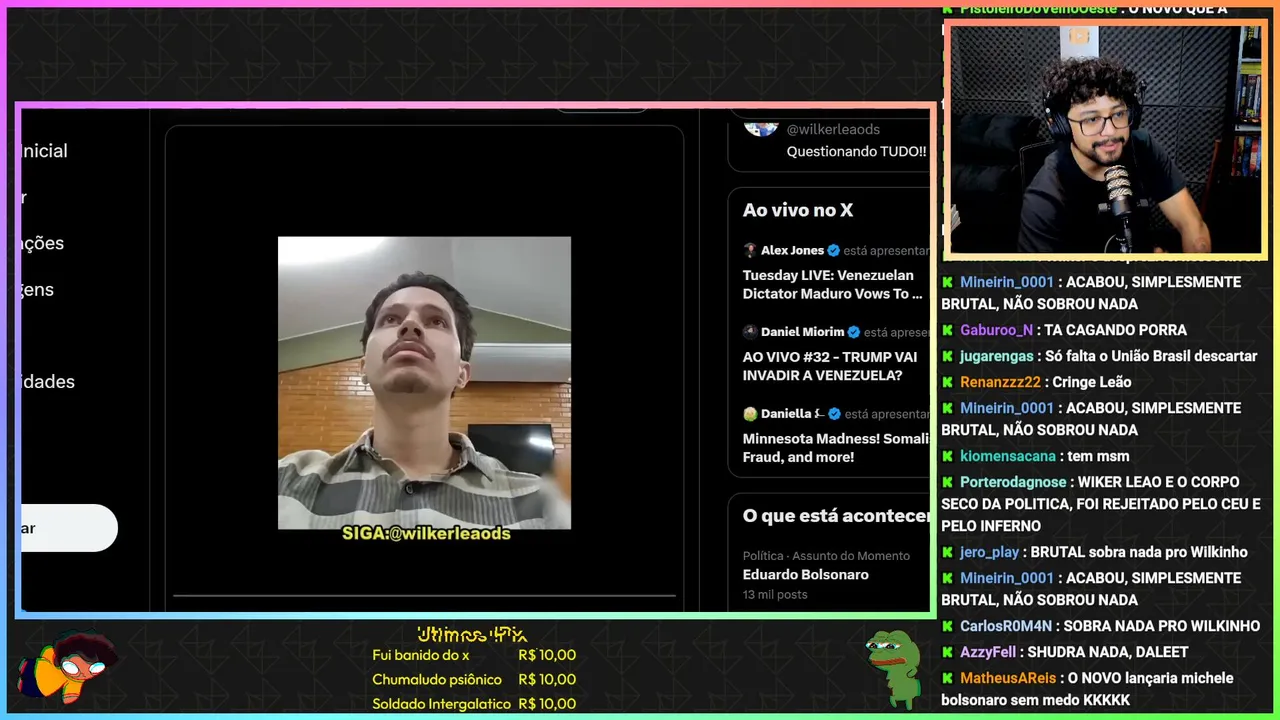Image resolution: width=1280 pixels, height=720 pixels.
Task: Click Kick badge beside AzzyFell
Action: point(948,652)
